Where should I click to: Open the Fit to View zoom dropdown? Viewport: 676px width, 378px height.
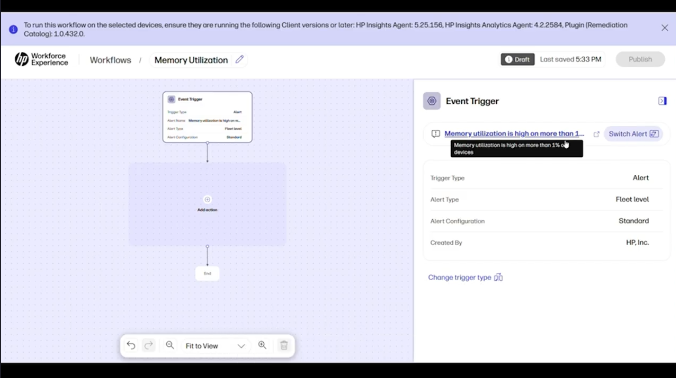(x=215, y=346)
